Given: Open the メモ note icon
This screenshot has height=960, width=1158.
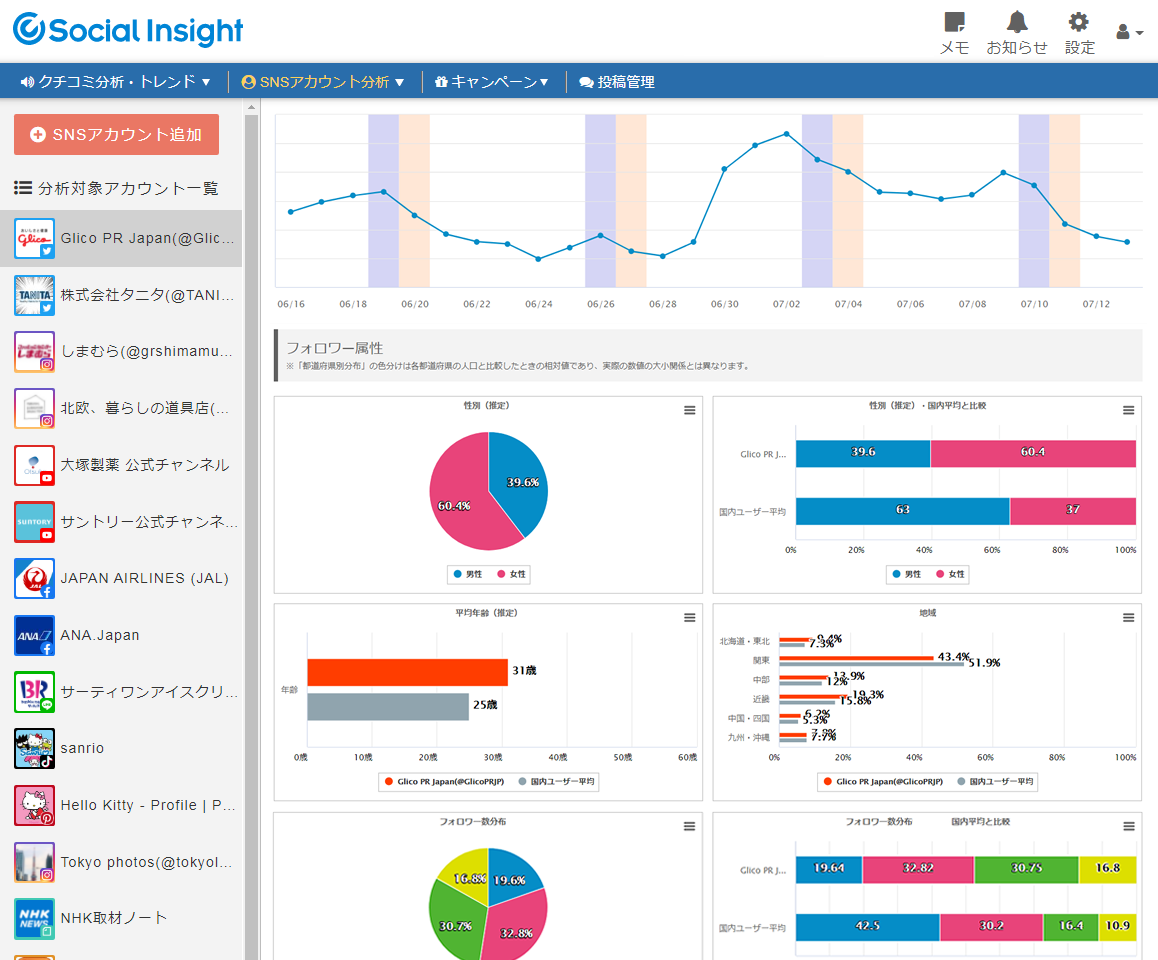Looking at the screenshot, I should coord(954,34).
